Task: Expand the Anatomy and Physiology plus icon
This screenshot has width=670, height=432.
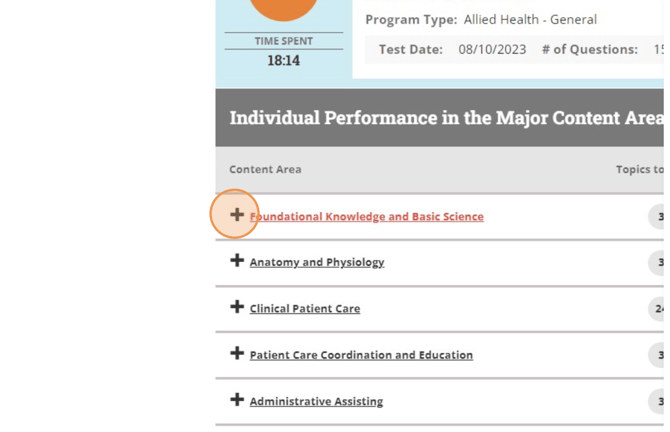Action: coord(237,261)
